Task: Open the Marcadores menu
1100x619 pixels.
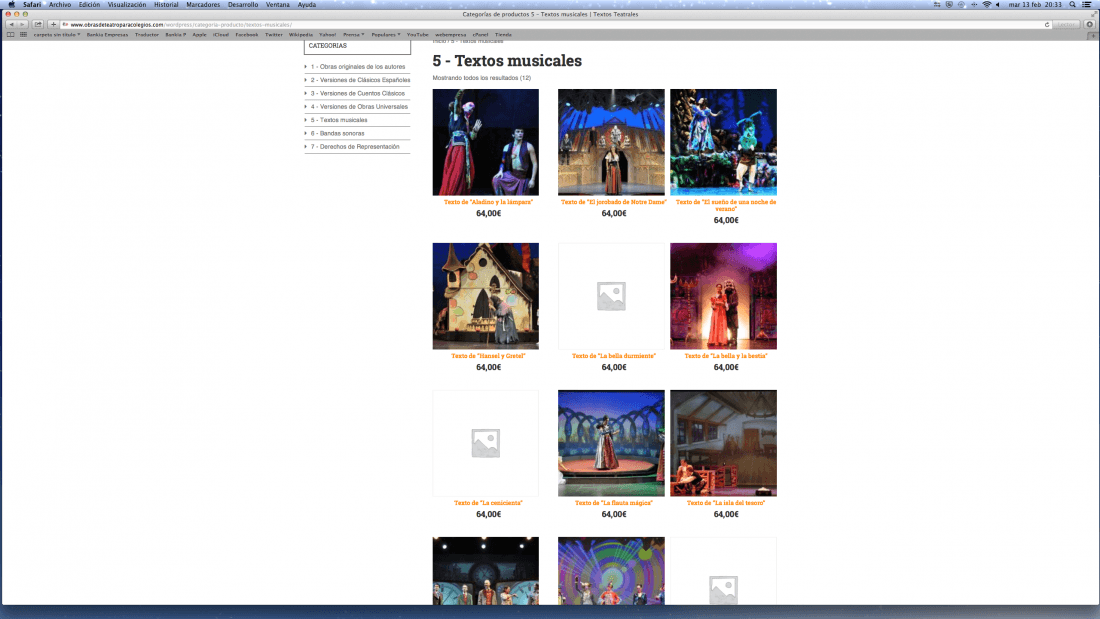Action: (x=203, y=4)
